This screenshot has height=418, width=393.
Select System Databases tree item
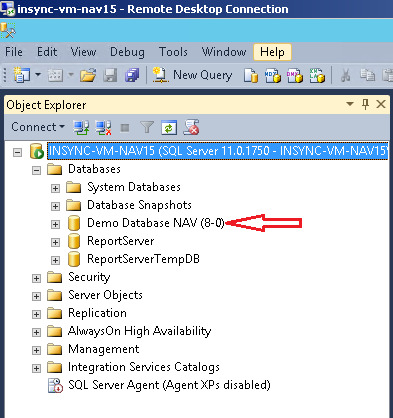[134, 187]
